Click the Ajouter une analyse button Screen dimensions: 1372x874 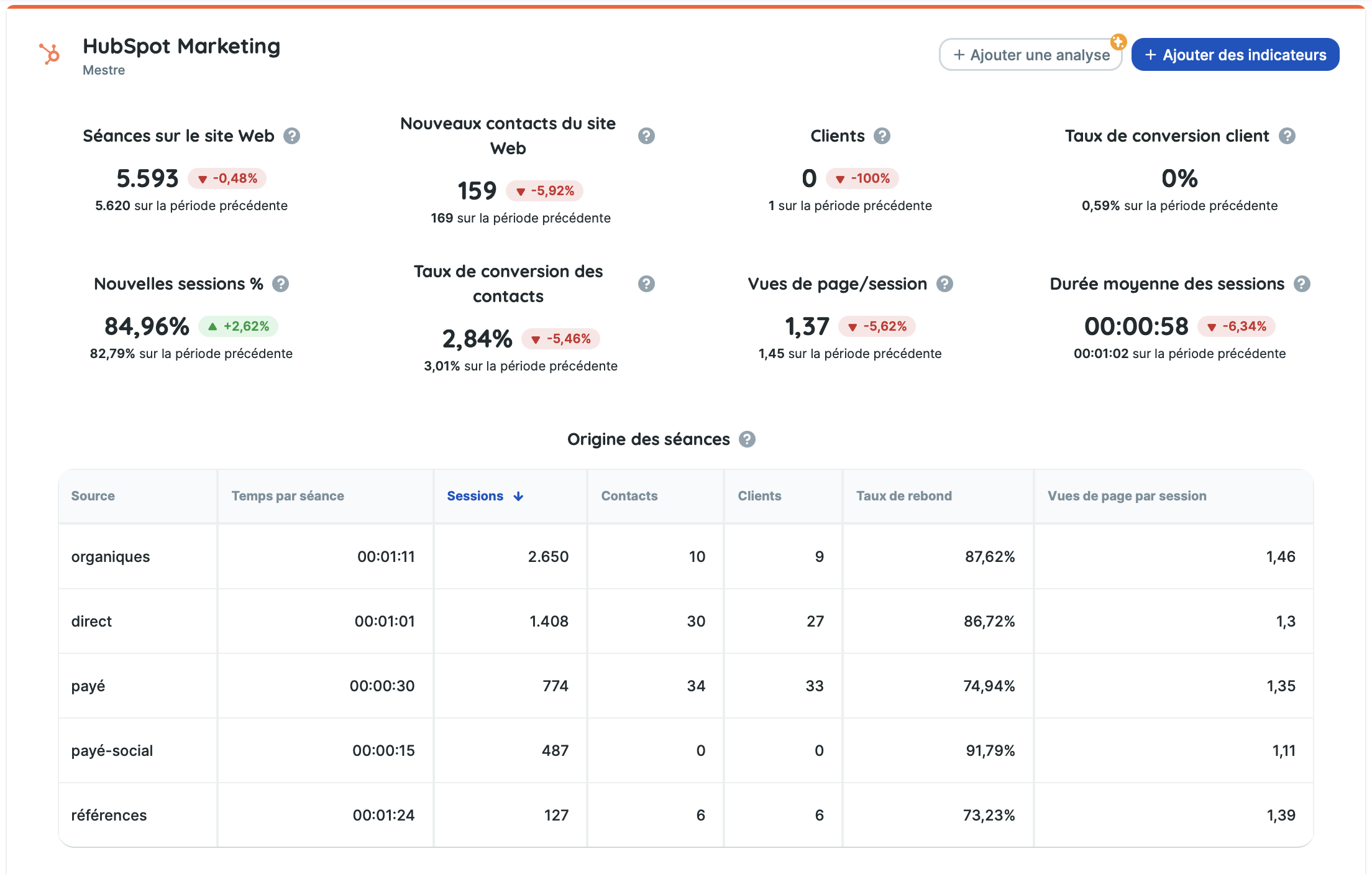[1030, 55]
